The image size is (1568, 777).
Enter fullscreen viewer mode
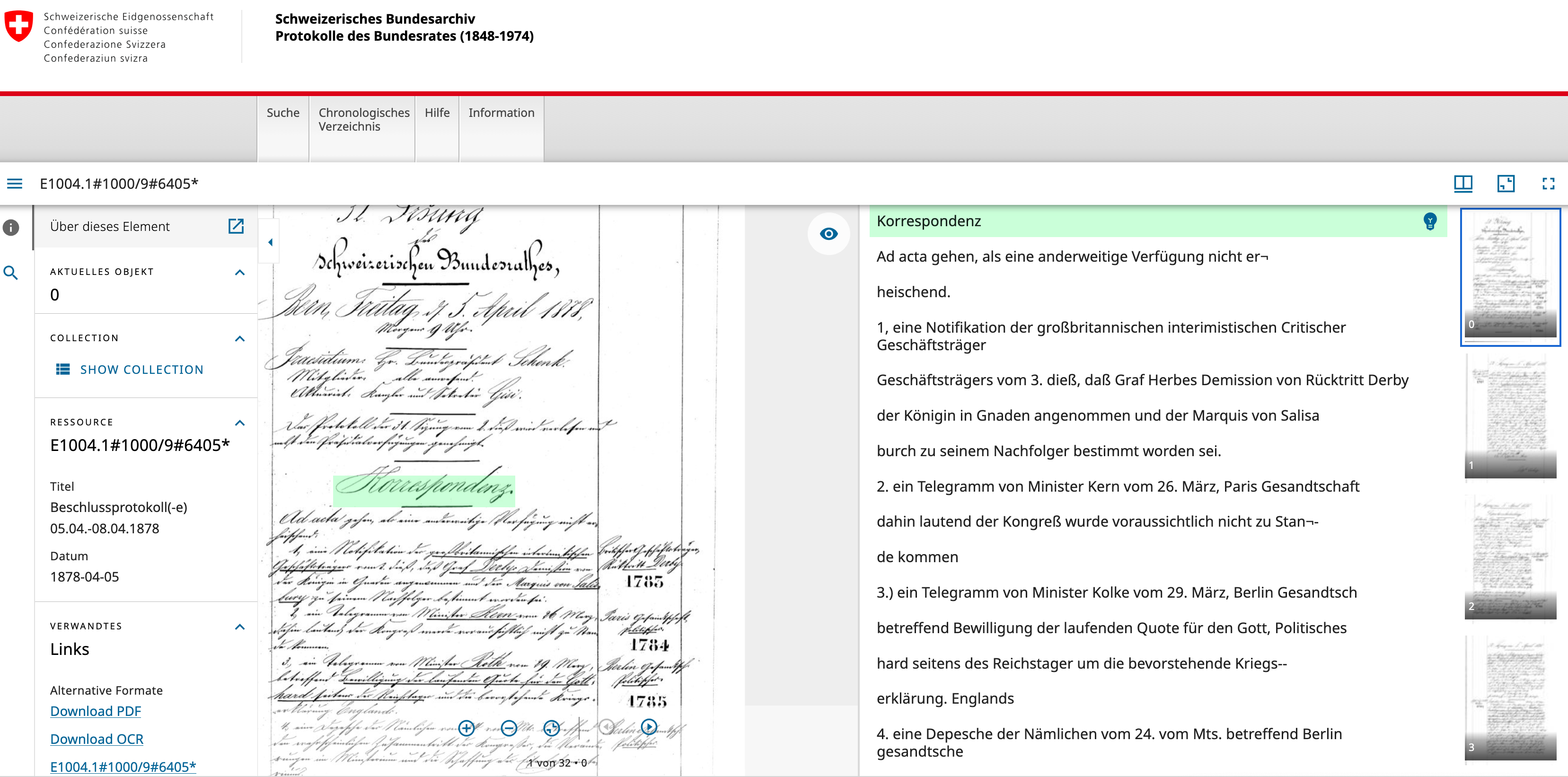pyautogui.click(x=1548, y=184)
